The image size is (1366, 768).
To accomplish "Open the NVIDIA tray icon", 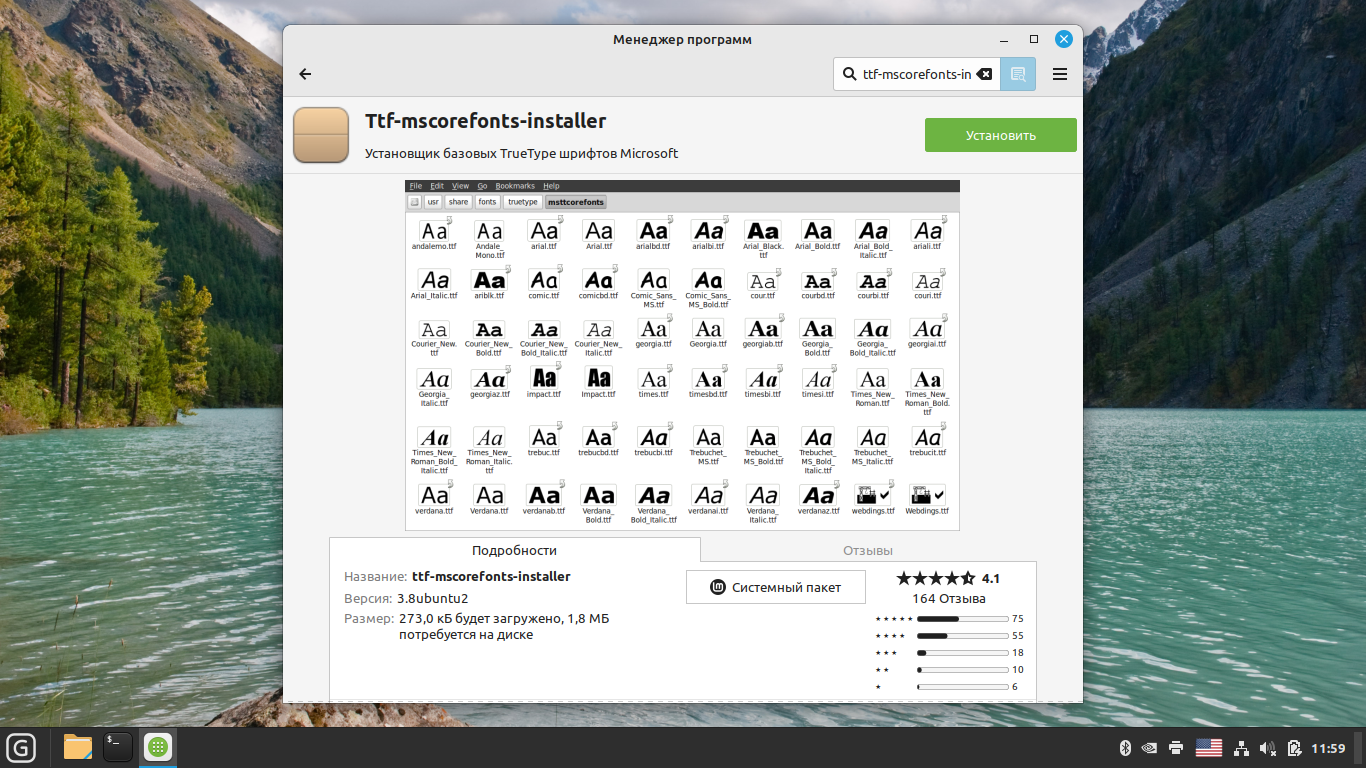I will coord(1150,748).
